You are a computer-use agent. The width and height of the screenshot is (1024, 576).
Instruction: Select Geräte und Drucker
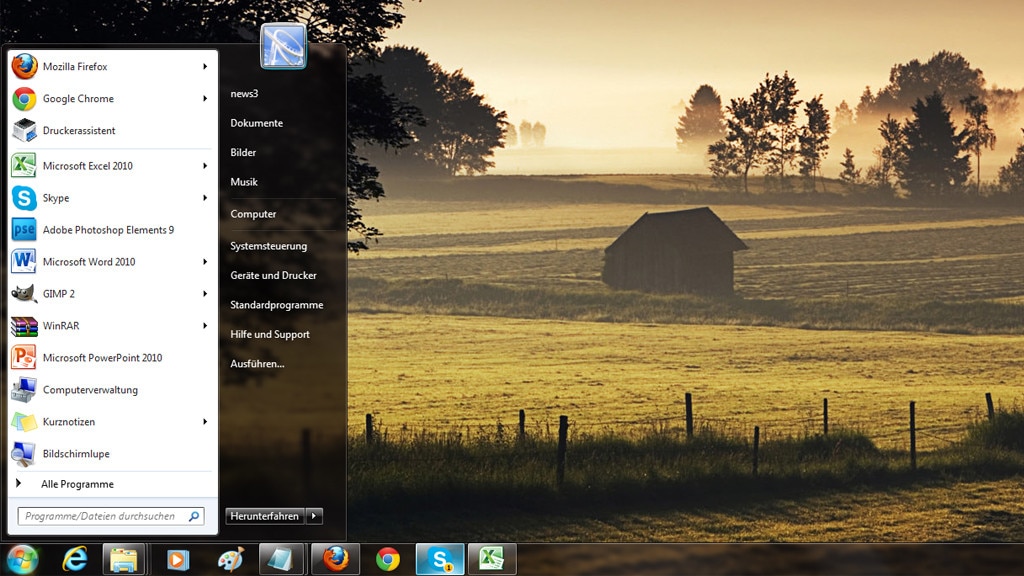click(273, 275)
